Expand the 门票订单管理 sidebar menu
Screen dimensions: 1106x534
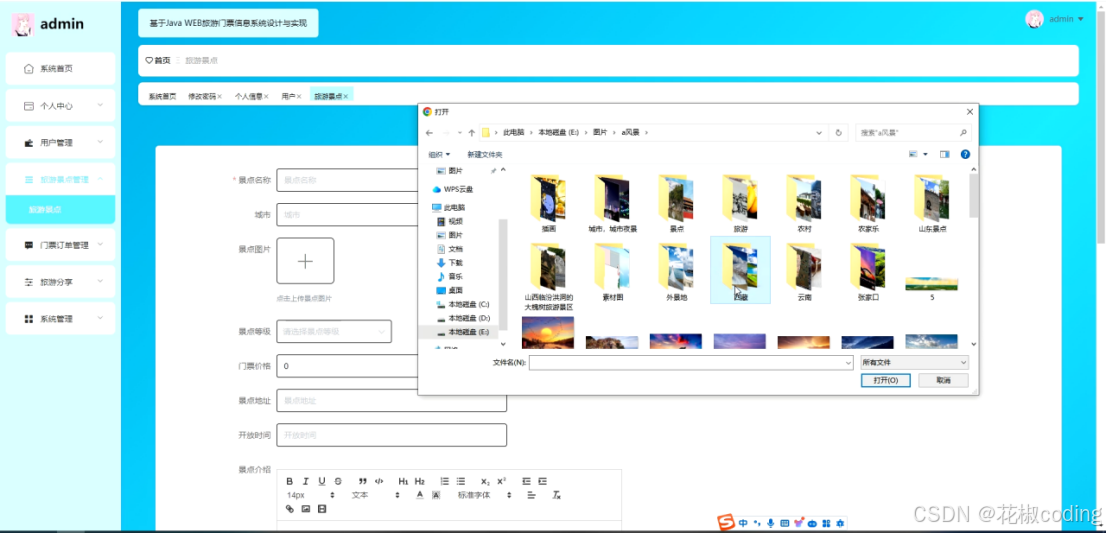pyautogui.click(x=60, y=245)
